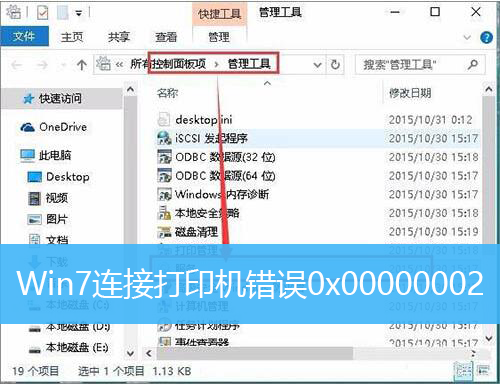Open the iSCSI 发起程序 shortcut icon
Screen dimensions: 500x385
164,138
